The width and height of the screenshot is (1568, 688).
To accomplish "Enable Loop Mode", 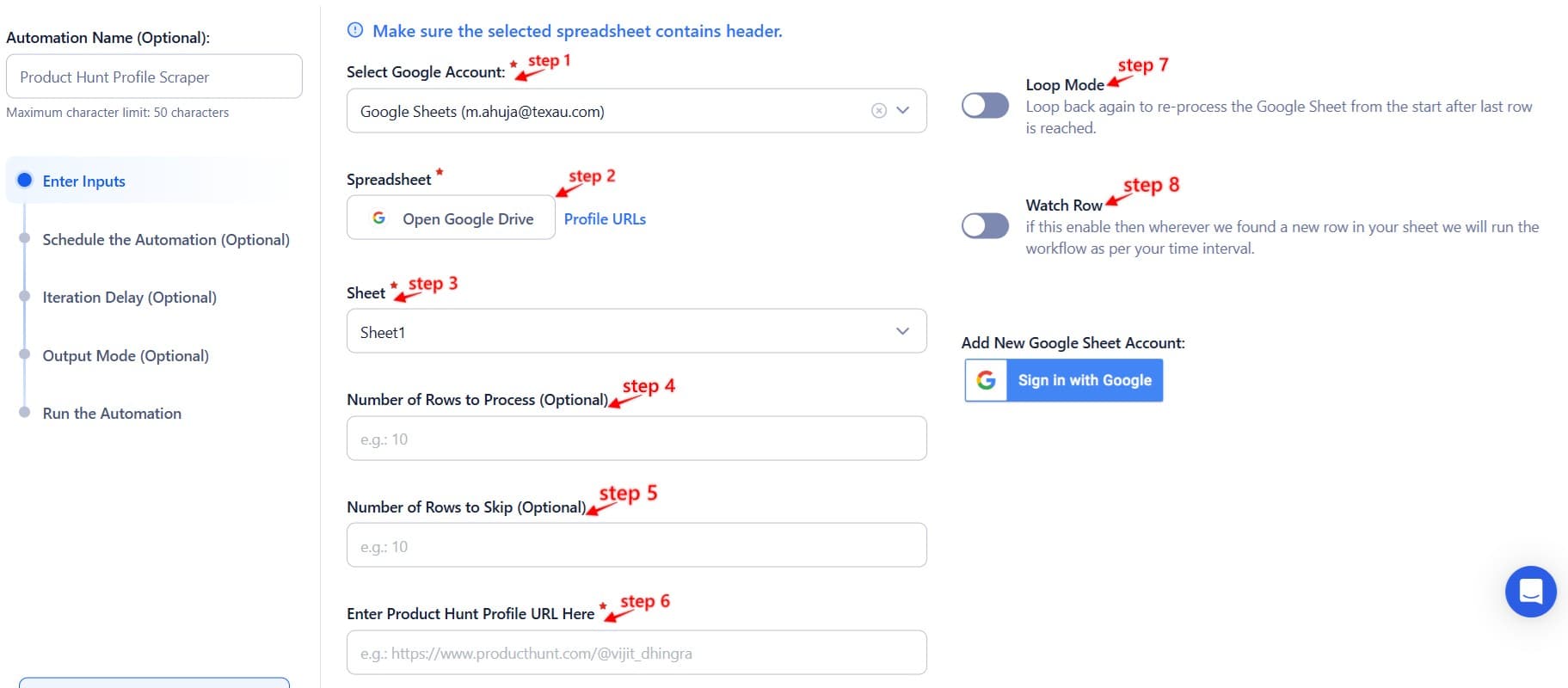I will click(984, 105).
